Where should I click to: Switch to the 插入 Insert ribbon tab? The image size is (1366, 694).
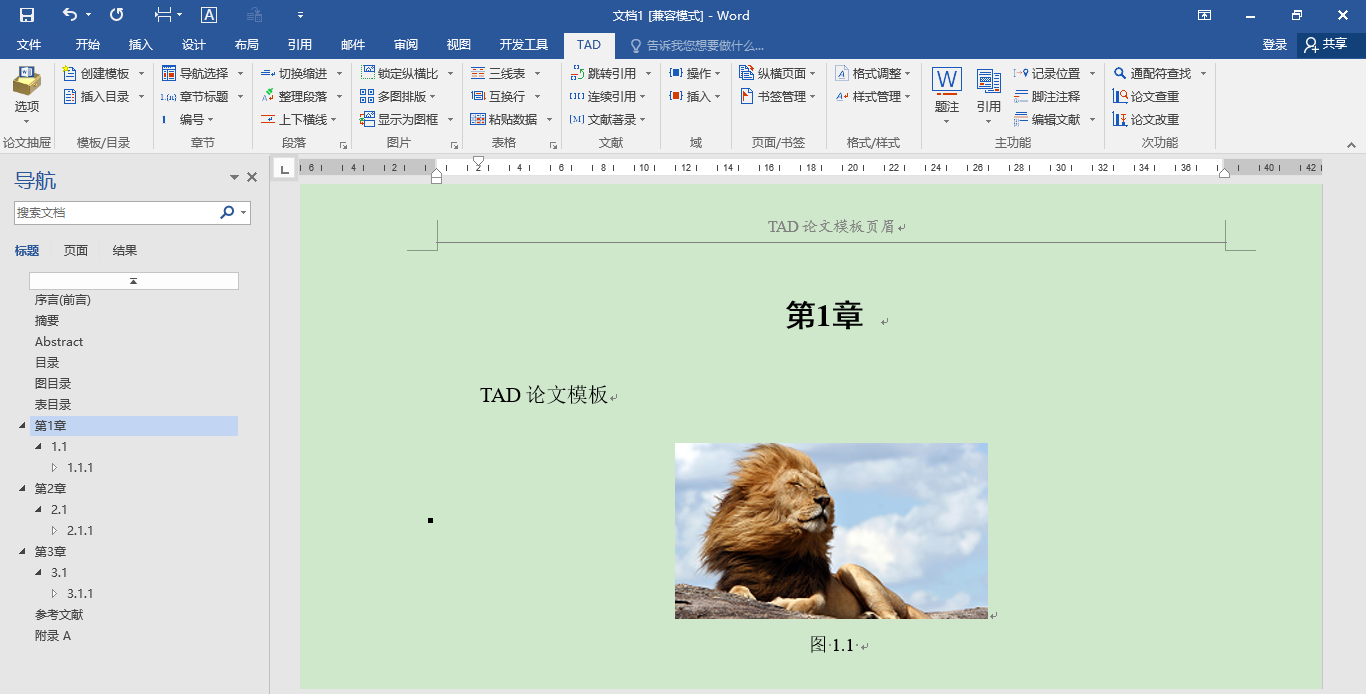click(x=141, y=45)
